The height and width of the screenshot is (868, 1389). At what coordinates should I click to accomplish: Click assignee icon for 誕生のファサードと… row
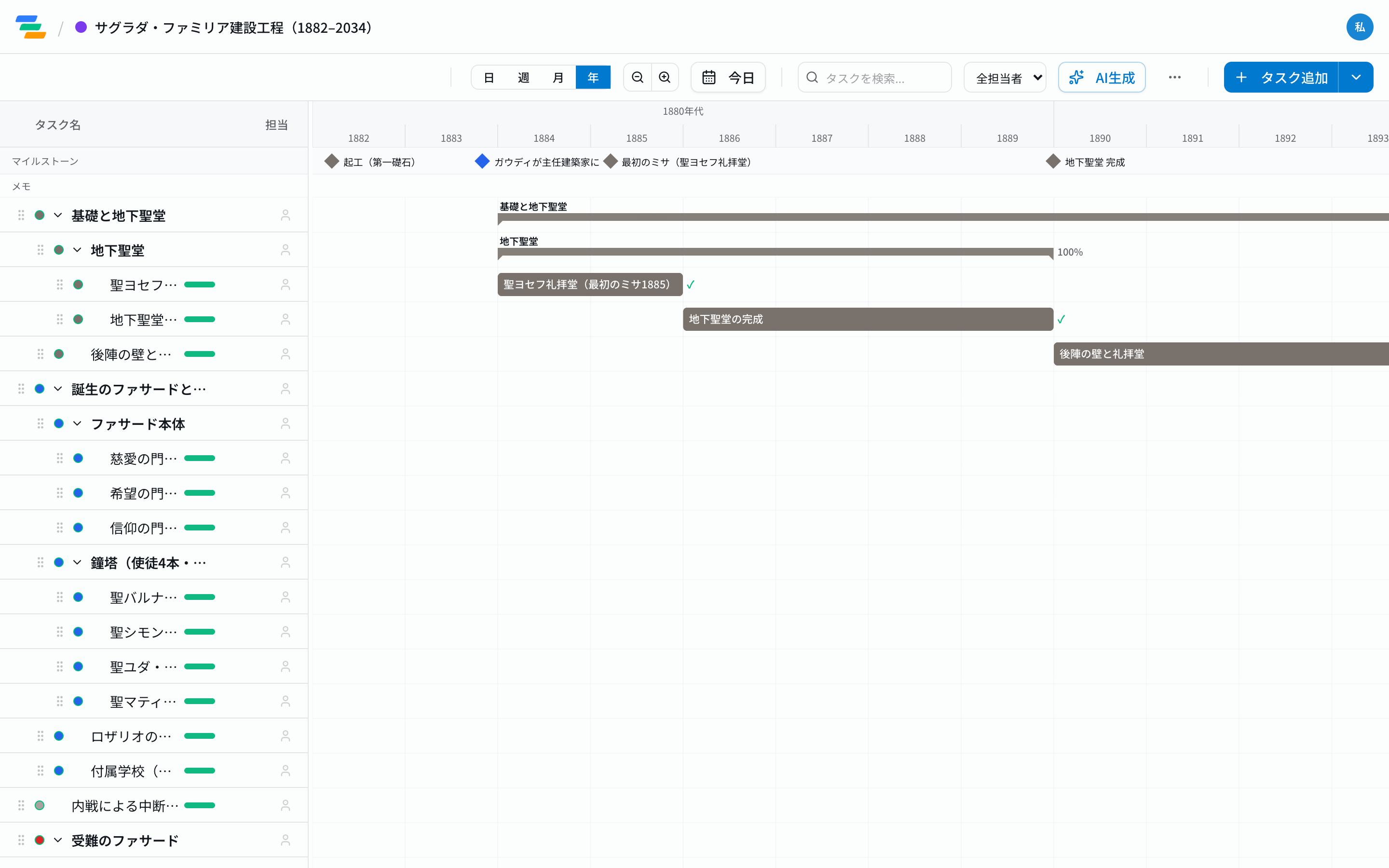coord(285,389)
